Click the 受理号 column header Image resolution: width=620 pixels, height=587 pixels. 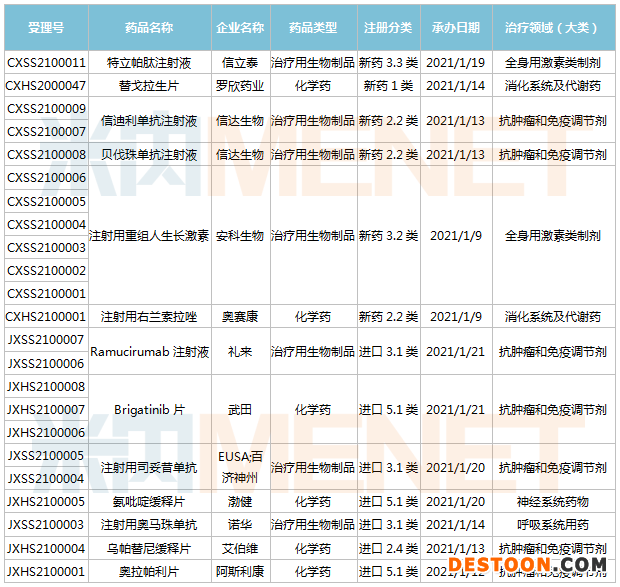45,26
